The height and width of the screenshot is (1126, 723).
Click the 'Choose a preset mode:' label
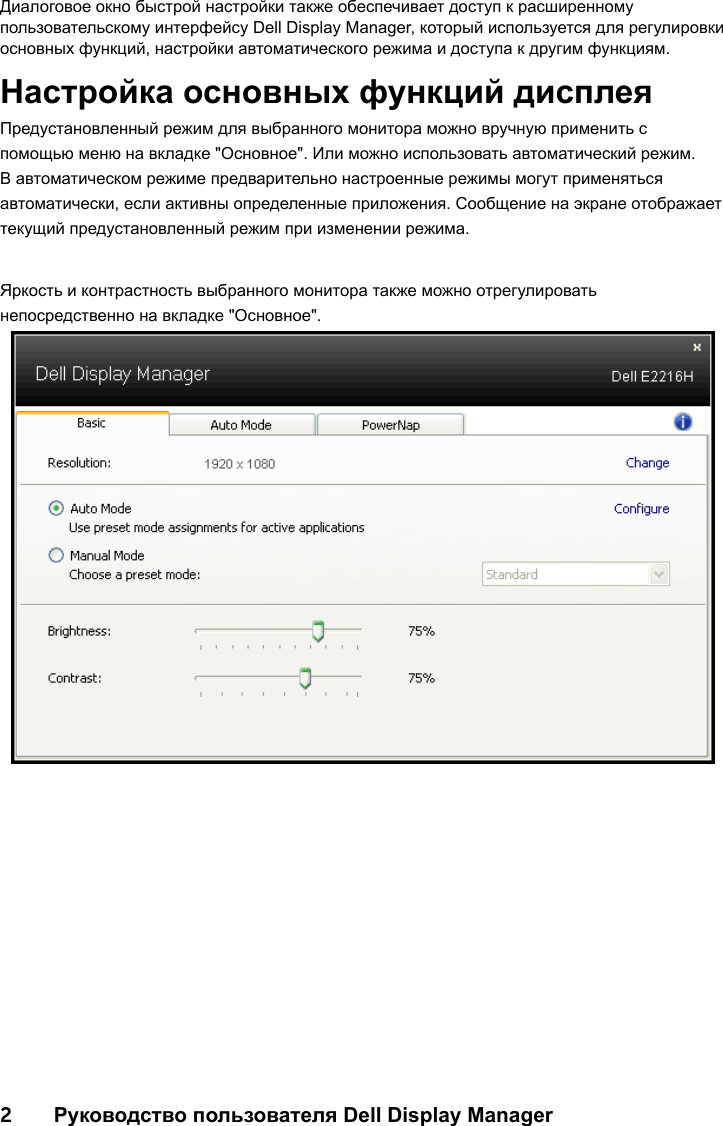click(135, 574)
